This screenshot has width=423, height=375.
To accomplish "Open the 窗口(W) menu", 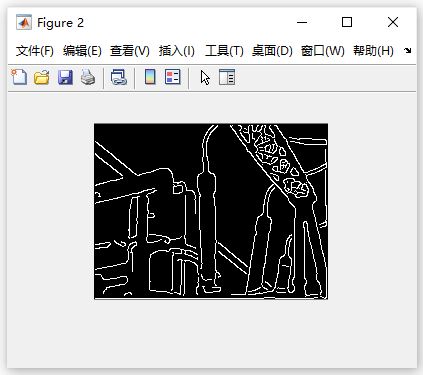I will [x=322, y=51].
